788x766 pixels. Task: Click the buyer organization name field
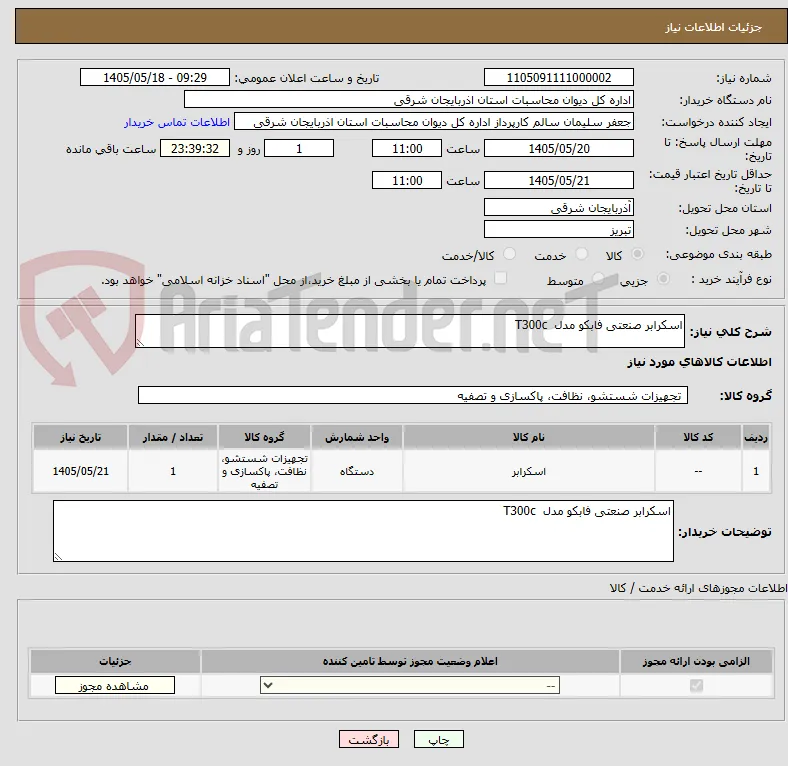409,100
